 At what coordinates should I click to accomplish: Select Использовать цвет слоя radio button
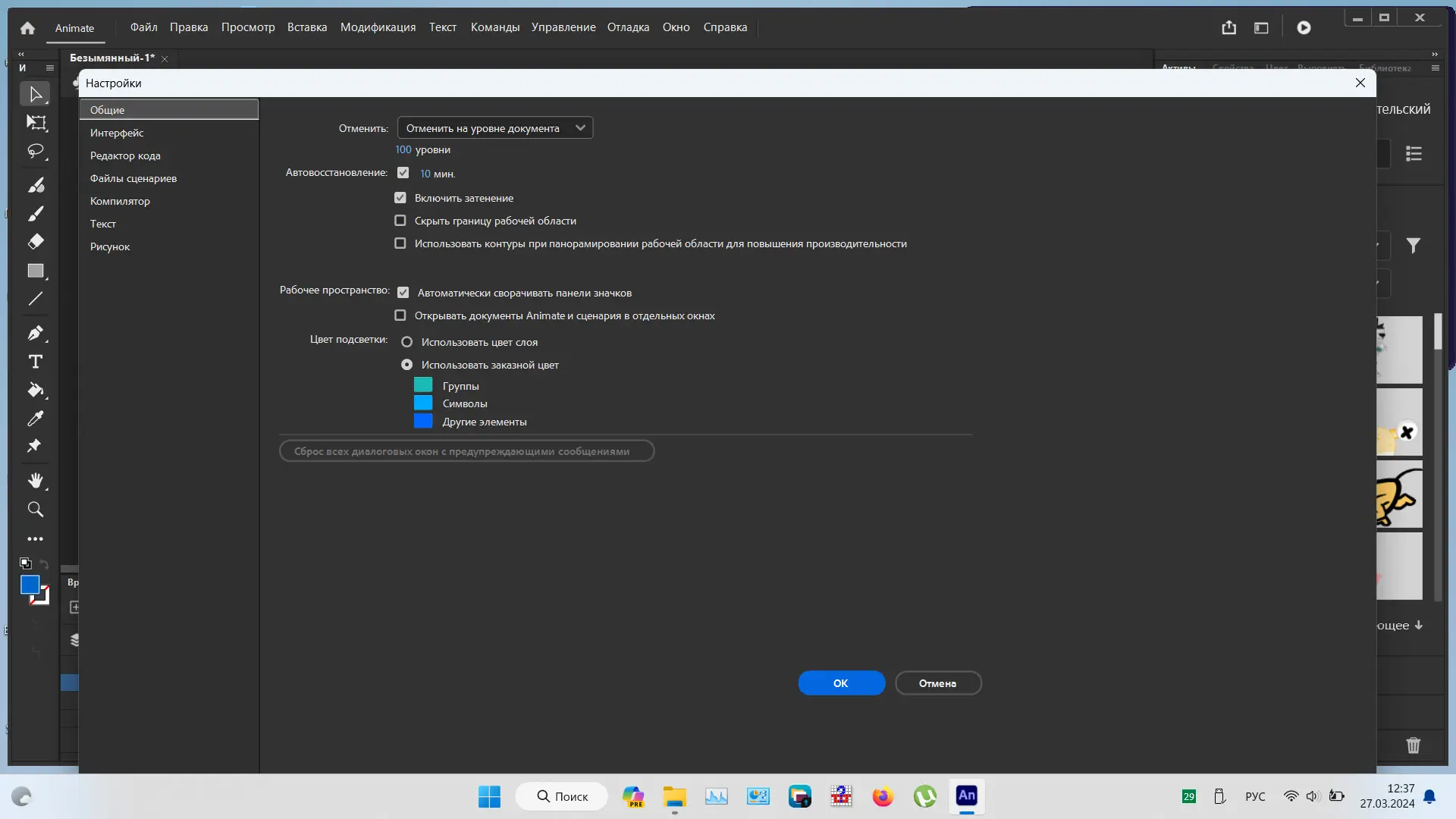pyautogui.click(x=407, y=342)
